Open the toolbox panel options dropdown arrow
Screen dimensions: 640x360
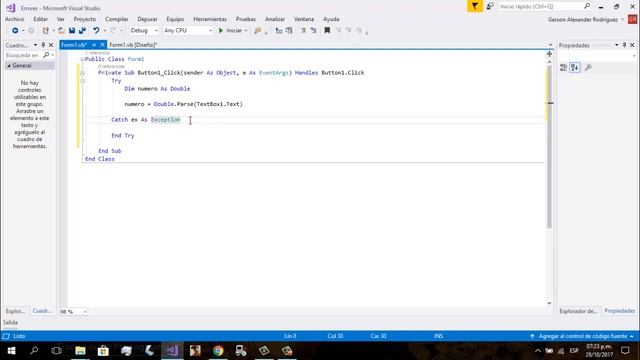[x=35, y=45]
